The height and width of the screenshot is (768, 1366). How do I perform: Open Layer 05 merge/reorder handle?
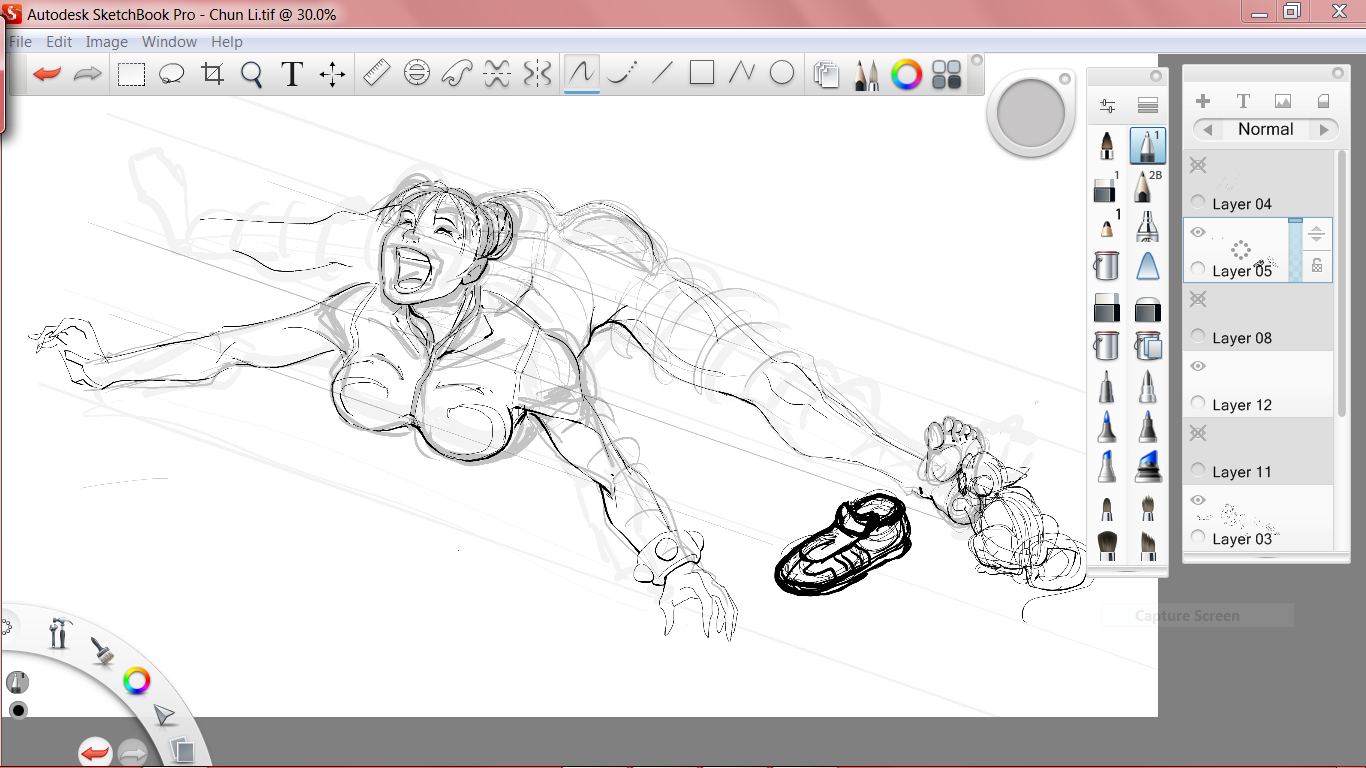pyautogui.click(x=1317, y=235)
